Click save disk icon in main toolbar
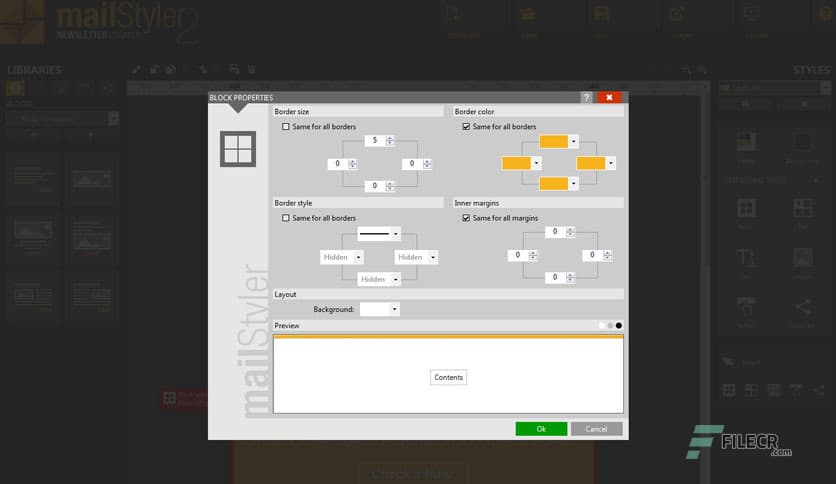This screenshot has height=484, width=836. (602, 14)
